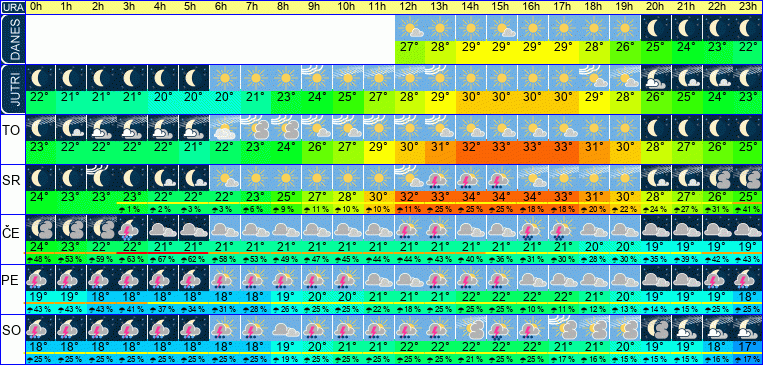The height and width of the screenshot is (365, 763).
Task: Select the DANES row label
Action: (12, 39)
